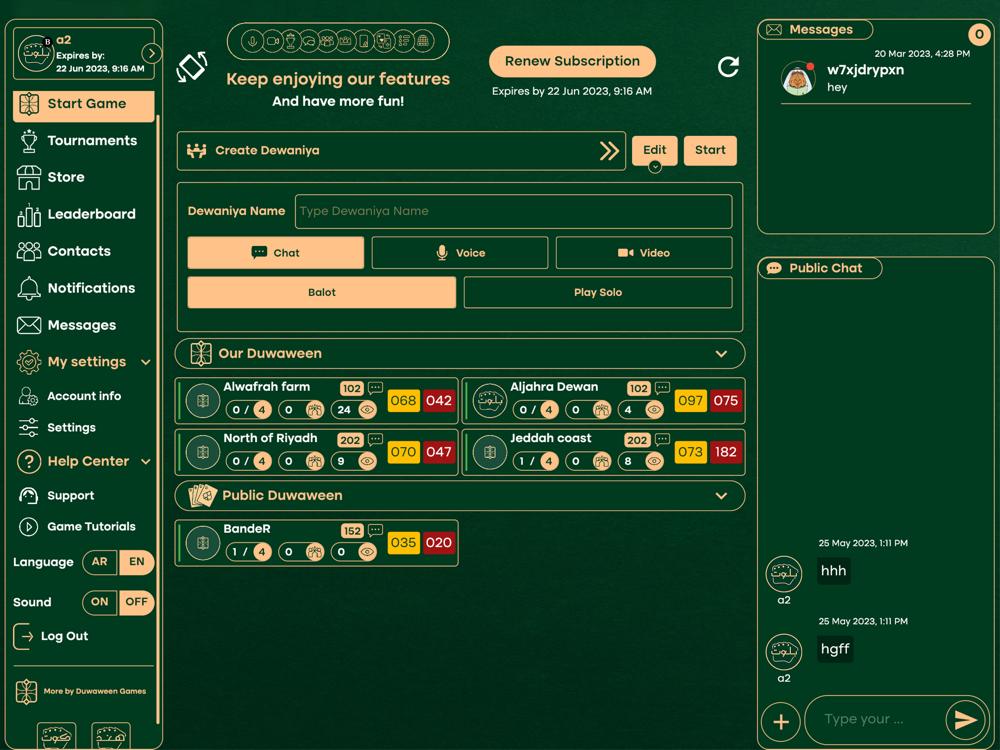1000x750 pixels.
Task: Click the checklist feature icon in top strip
Action: click(403, 41)
